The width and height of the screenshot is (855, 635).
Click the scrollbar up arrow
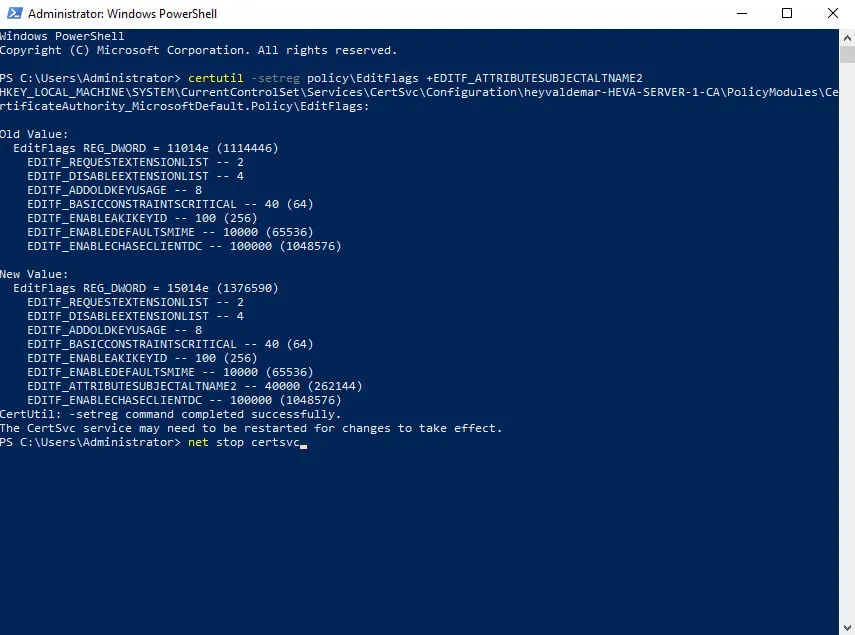847,38
